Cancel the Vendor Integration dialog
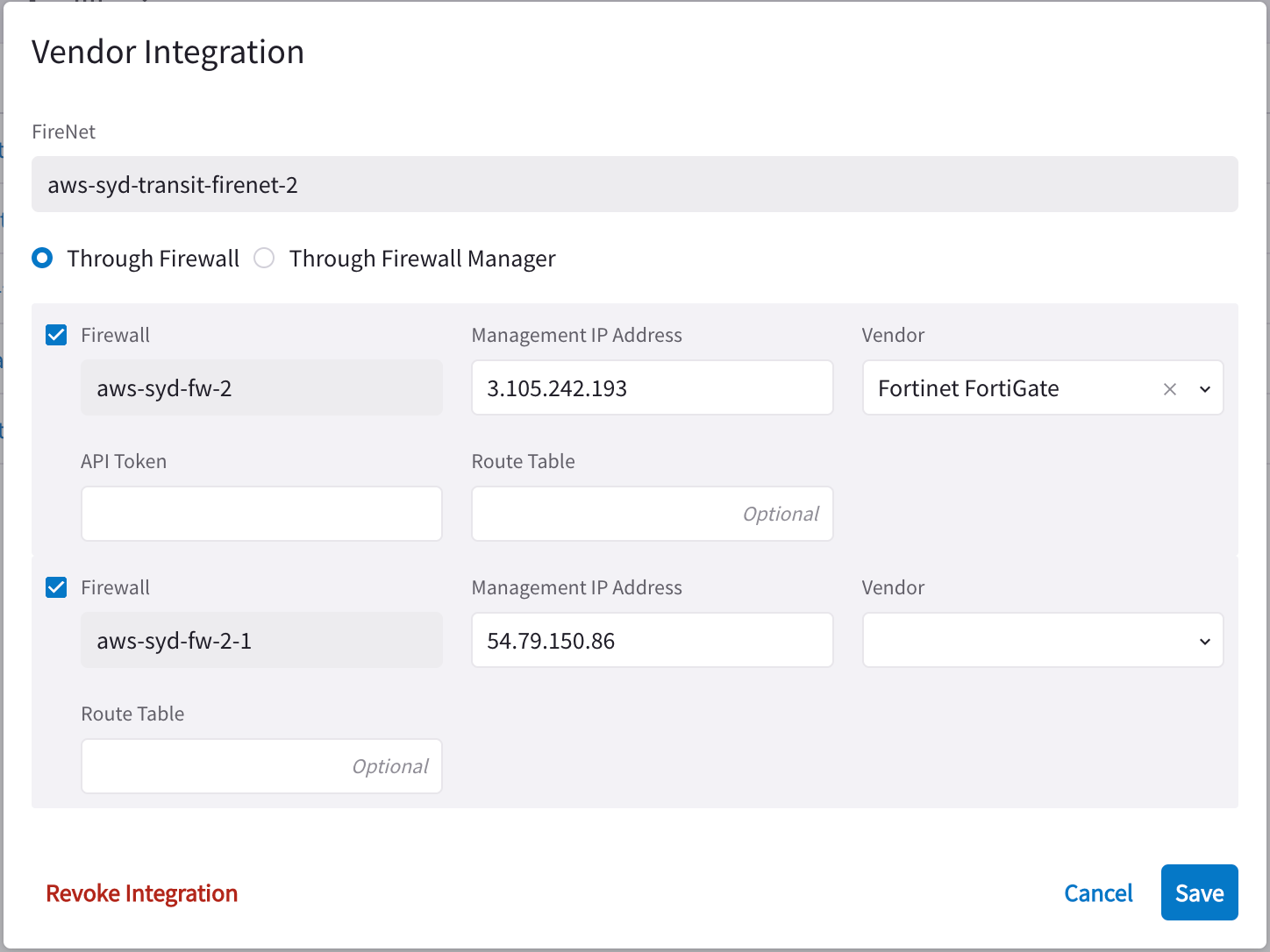Viewport: 1270px width, 952px height. coord(1098,893)
